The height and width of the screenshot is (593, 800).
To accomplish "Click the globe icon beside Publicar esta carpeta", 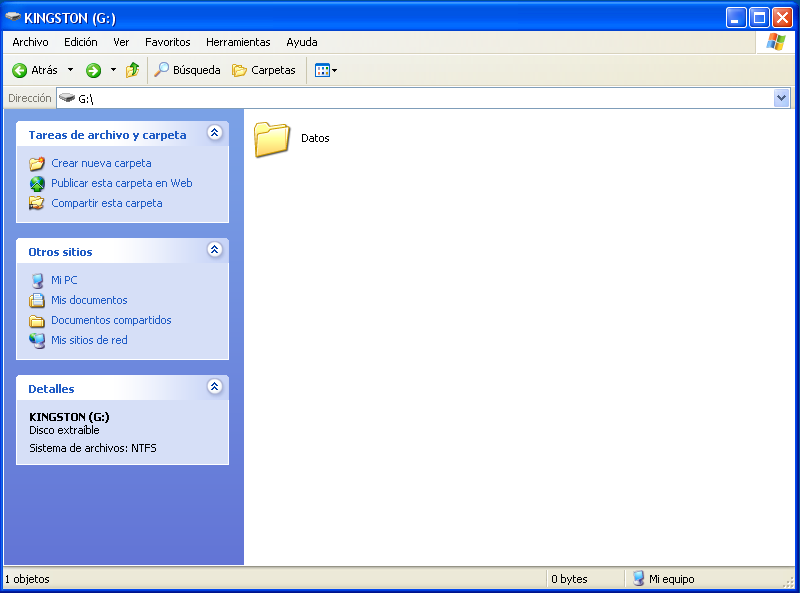I will pyautogui.click(x=37, y=183).
